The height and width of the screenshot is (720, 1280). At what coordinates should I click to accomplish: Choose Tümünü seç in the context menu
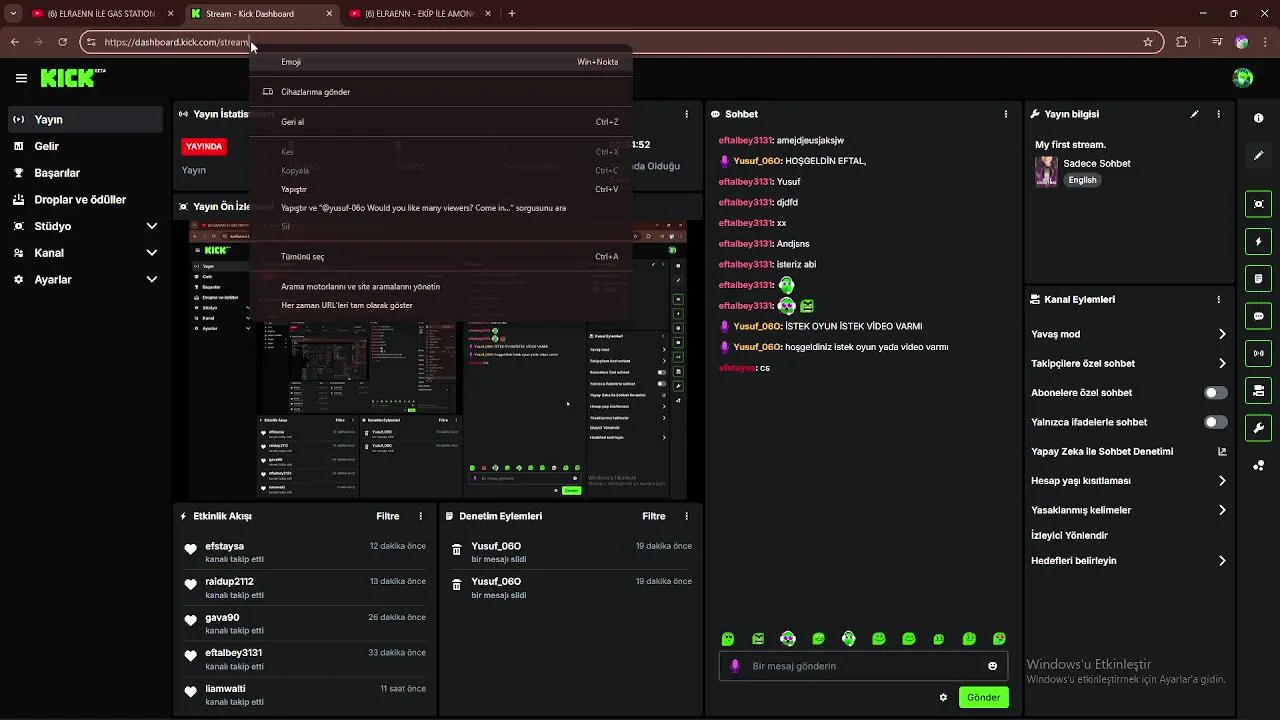point(440,257)
